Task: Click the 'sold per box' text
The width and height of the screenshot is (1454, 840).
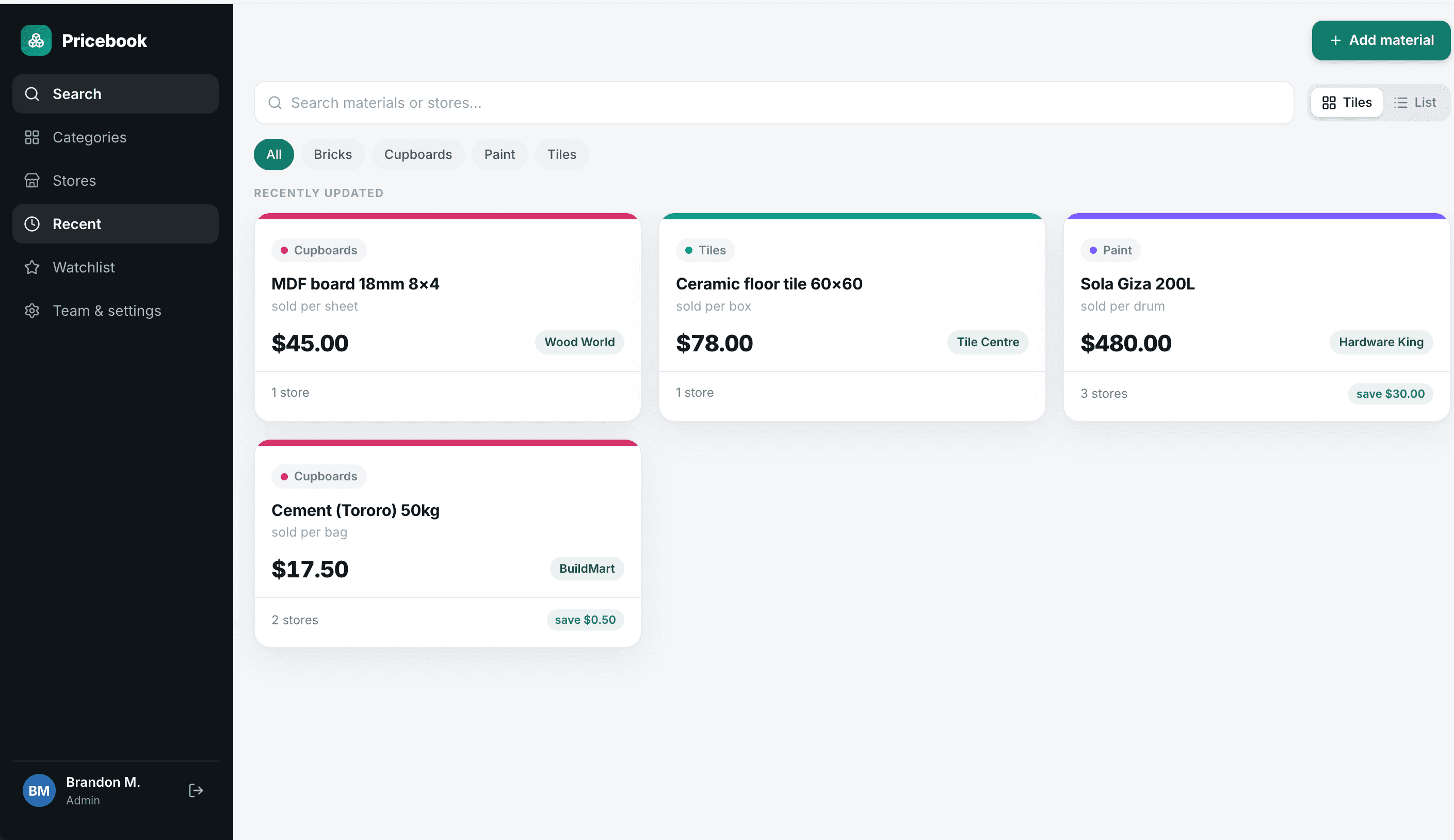Action: (x=714, y=306)
